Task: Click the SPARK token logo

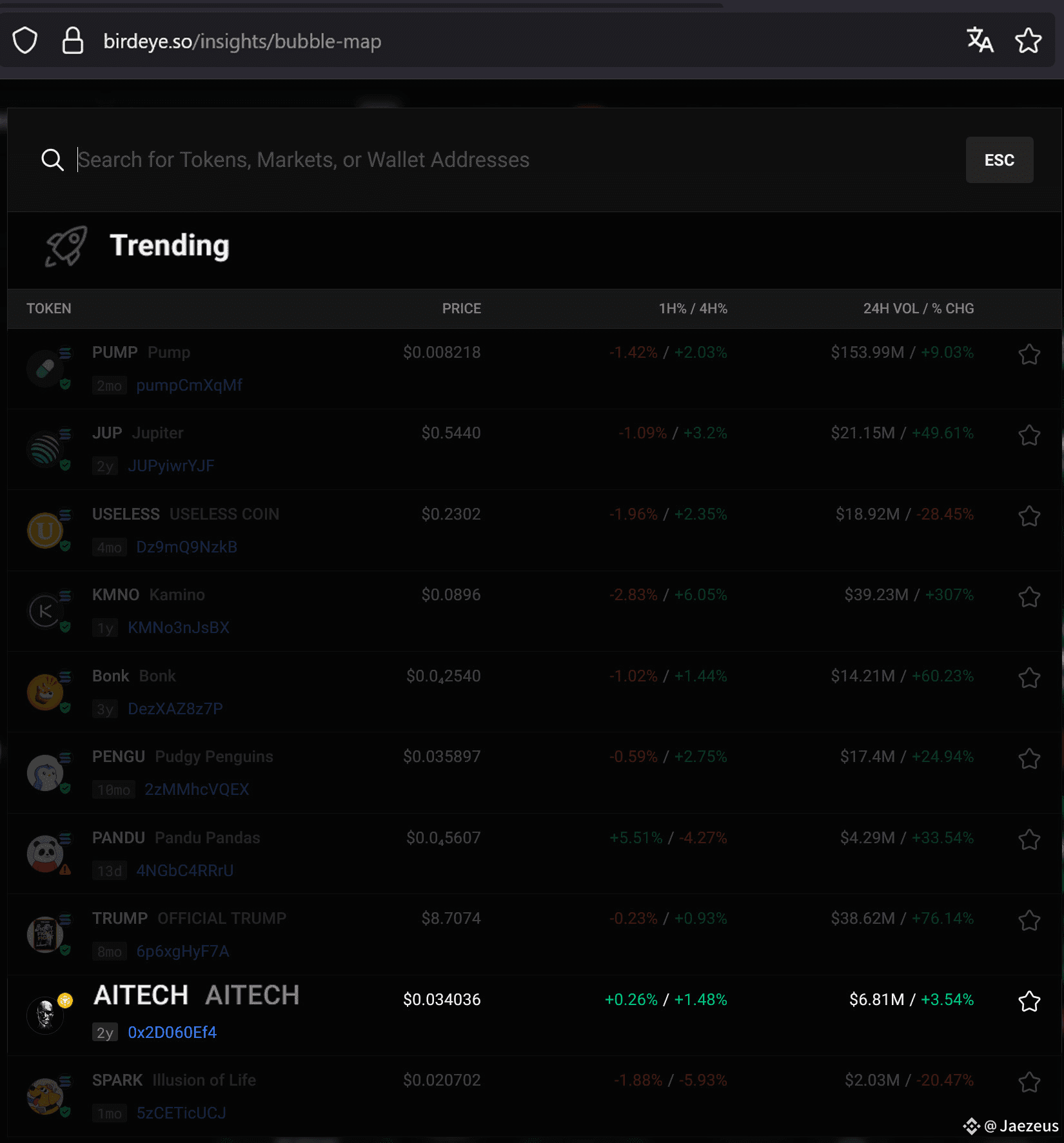Action: click(45, 1097)
